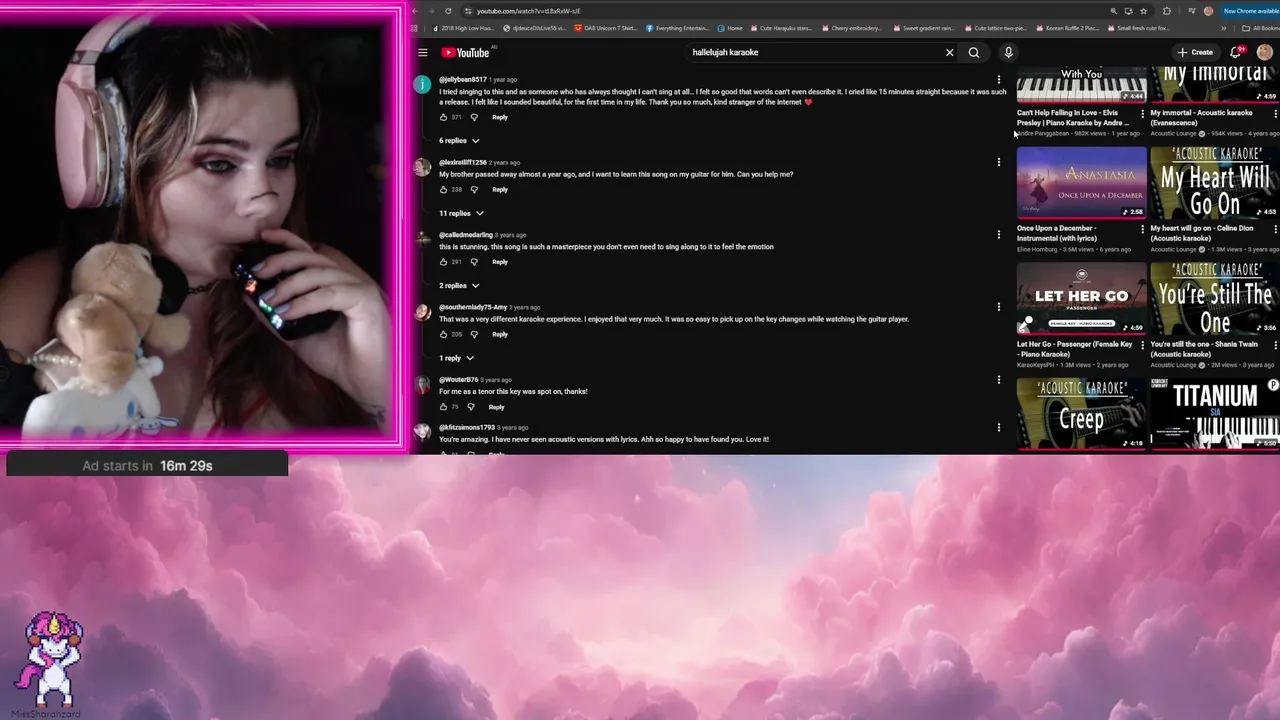Open 'You're Still The One' thumbnail
Screen dimensions: 1280x720
[1215, 298]
